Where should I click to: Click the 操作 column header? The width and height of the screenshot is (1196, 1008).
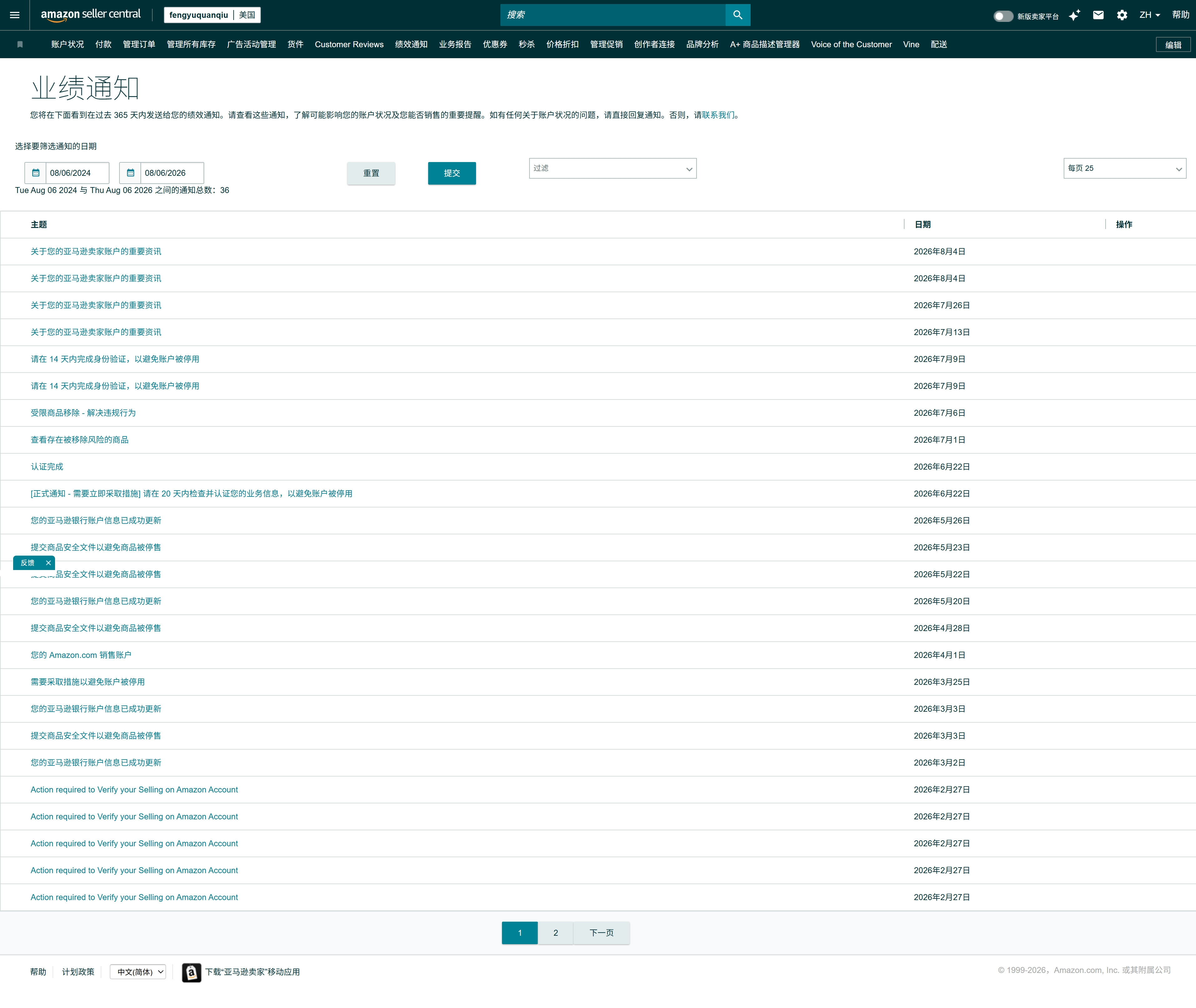pos(1124,225)
